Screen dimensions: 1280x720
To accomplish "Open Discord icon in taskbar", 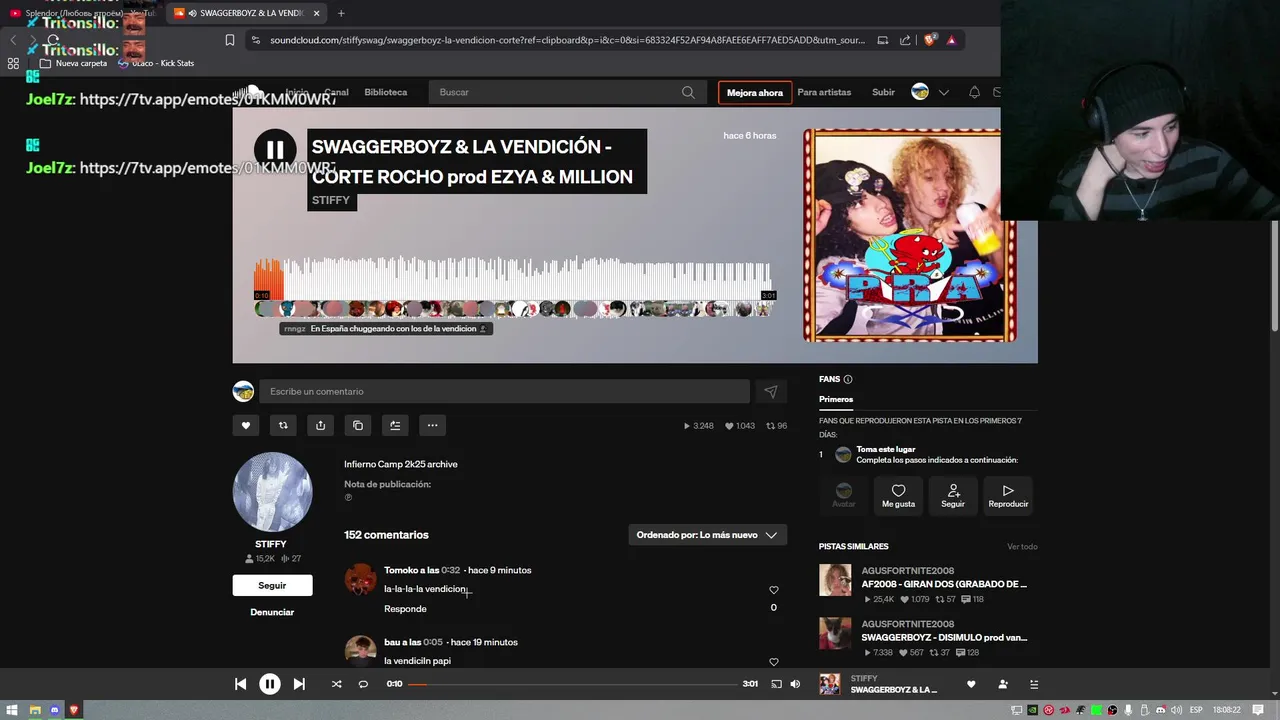I will click(x=54, y=710).
